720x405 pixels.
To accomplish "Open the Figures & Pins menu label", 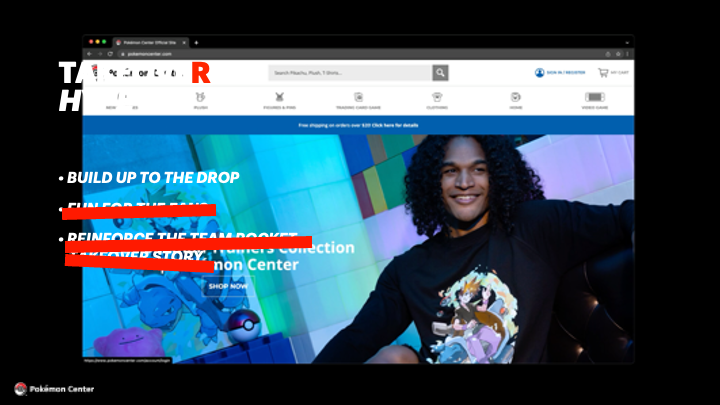I will tap(280, 107).
